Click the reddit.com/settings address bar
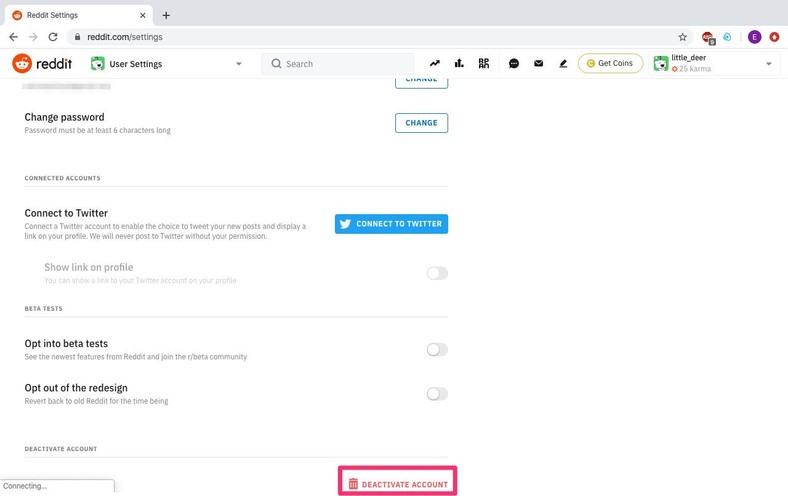The width and height of the screenshot is (788, 496). point(379,37)
